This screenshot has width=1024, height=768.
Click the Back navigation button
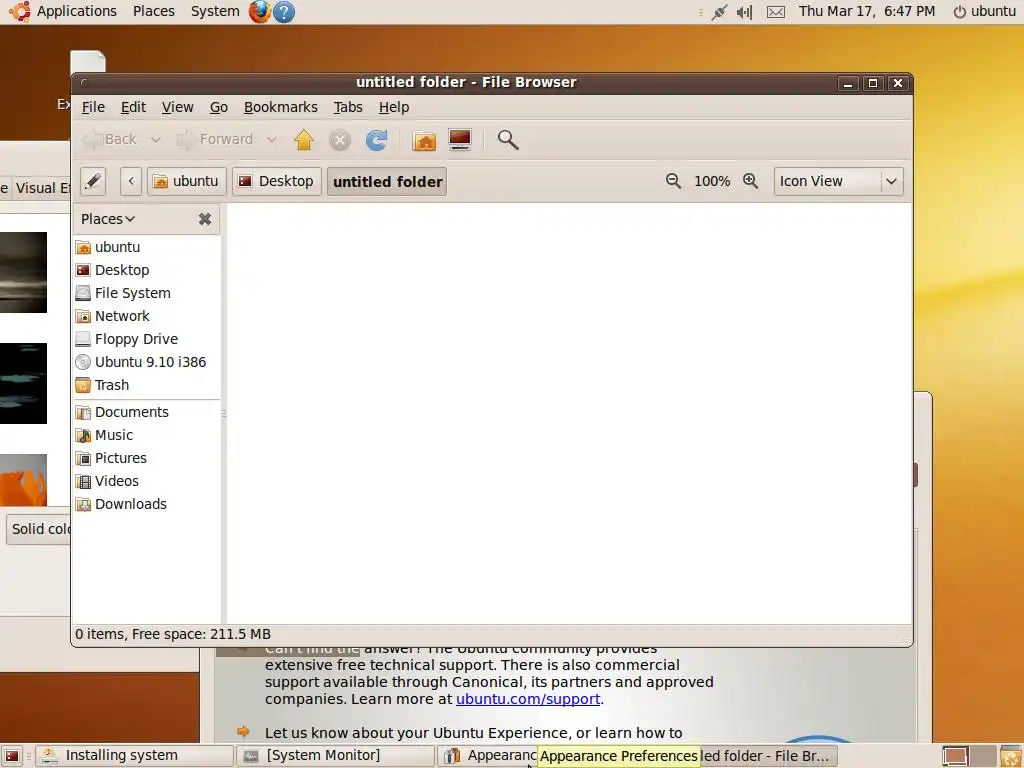coord(110,140)
